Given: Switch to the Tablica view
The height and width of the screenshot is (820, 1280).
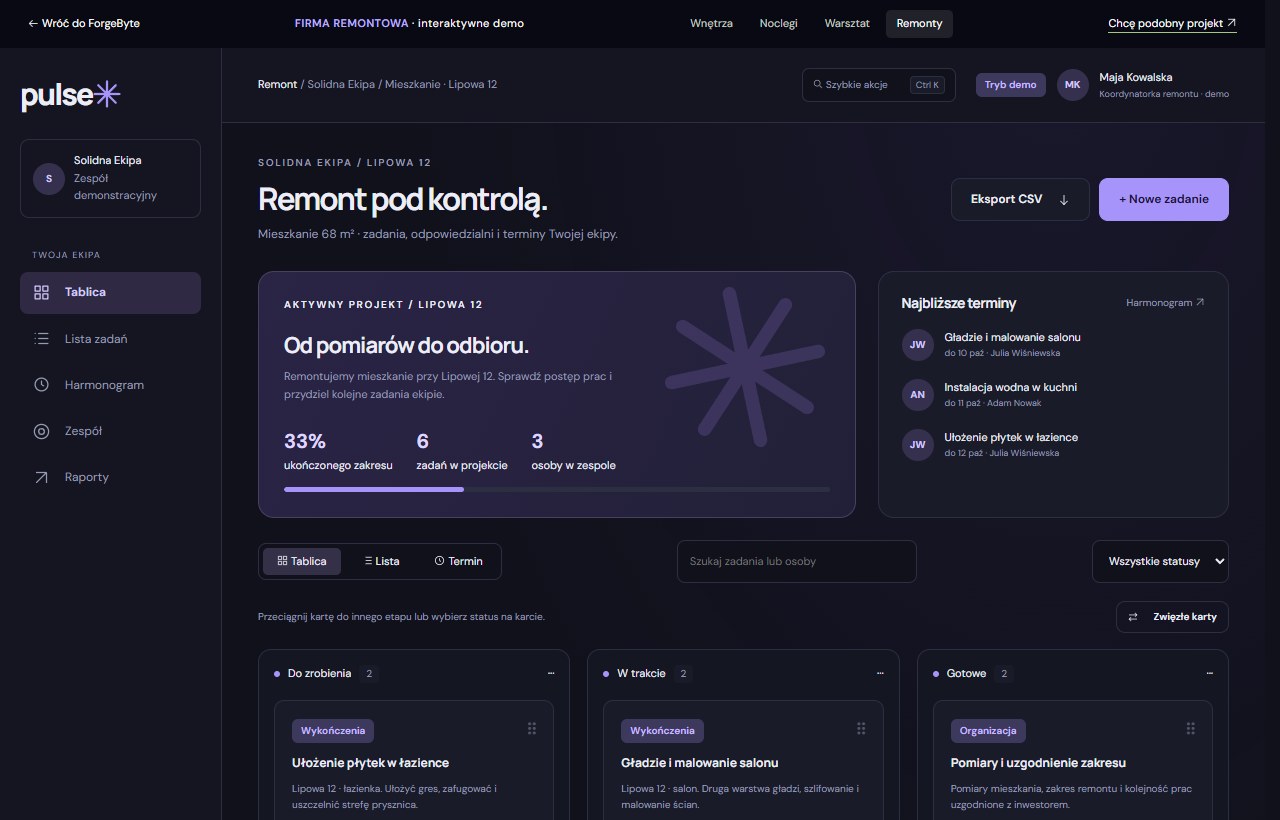Looking at the screenshot, I should [x=302, y=561].
